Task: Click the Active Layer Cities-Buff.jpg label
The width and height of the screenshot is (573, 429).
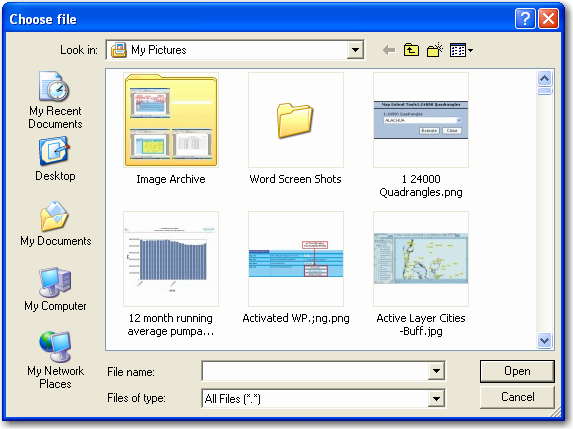Action: [421, 324]
